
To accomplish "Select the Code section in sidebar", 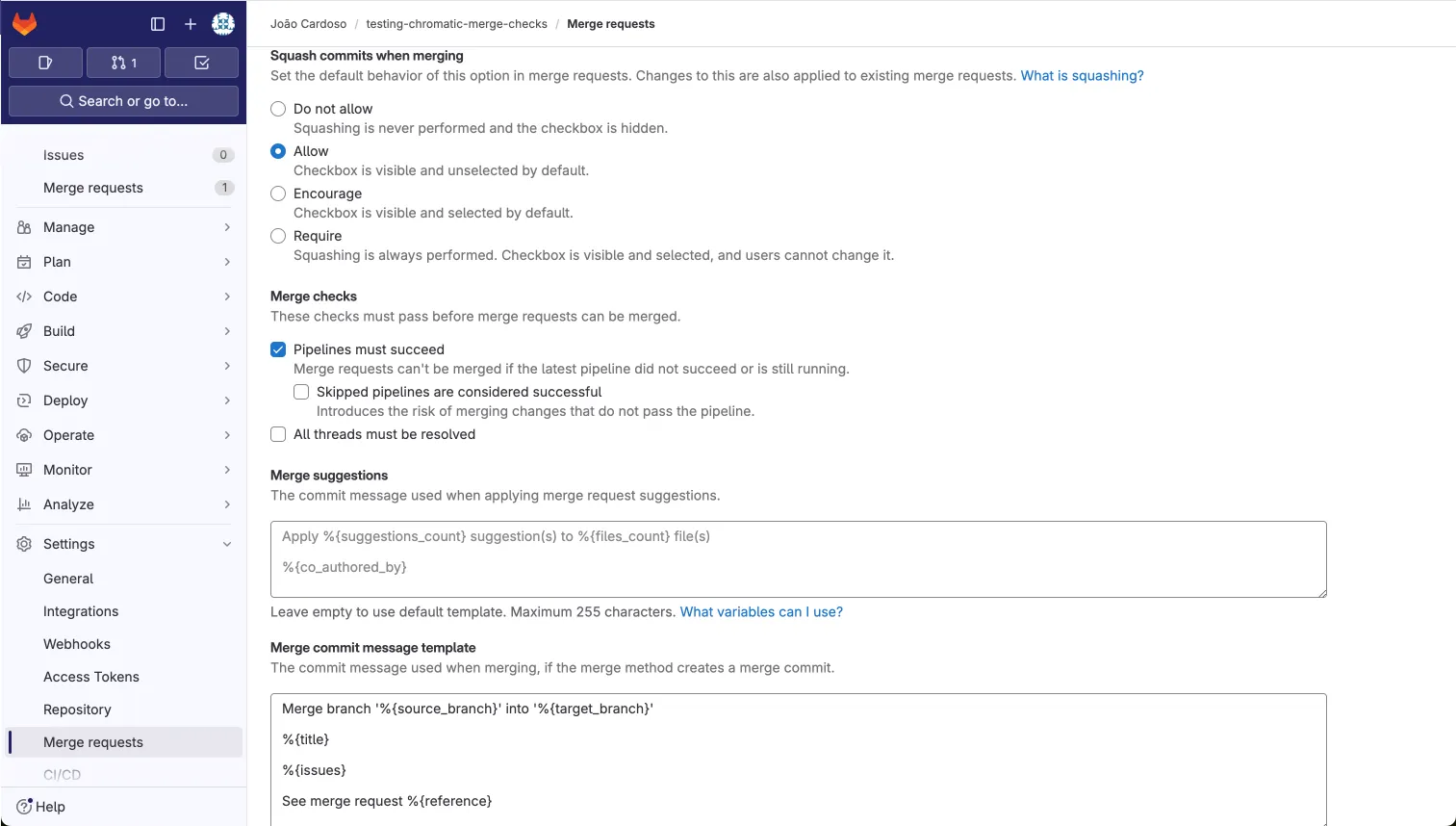I will point(61,297).
